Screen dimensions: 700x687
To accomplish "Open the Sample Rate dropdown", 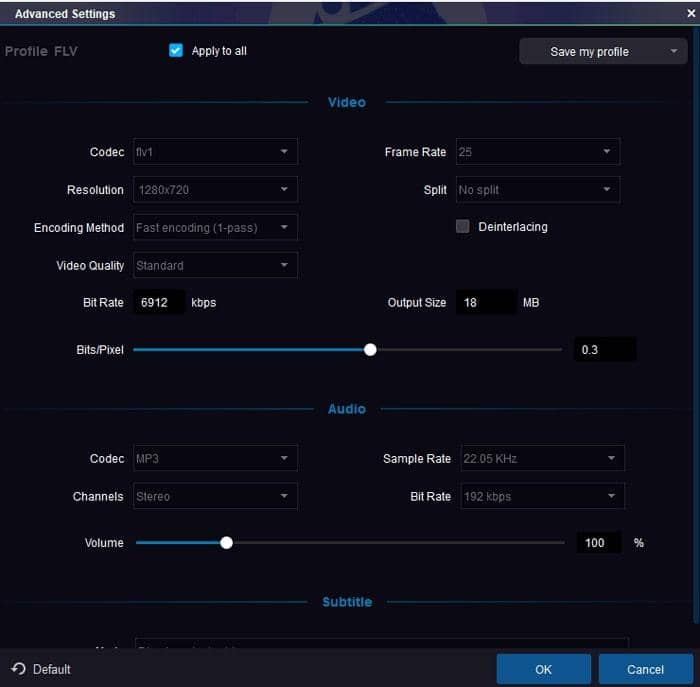I will (542, 459).
